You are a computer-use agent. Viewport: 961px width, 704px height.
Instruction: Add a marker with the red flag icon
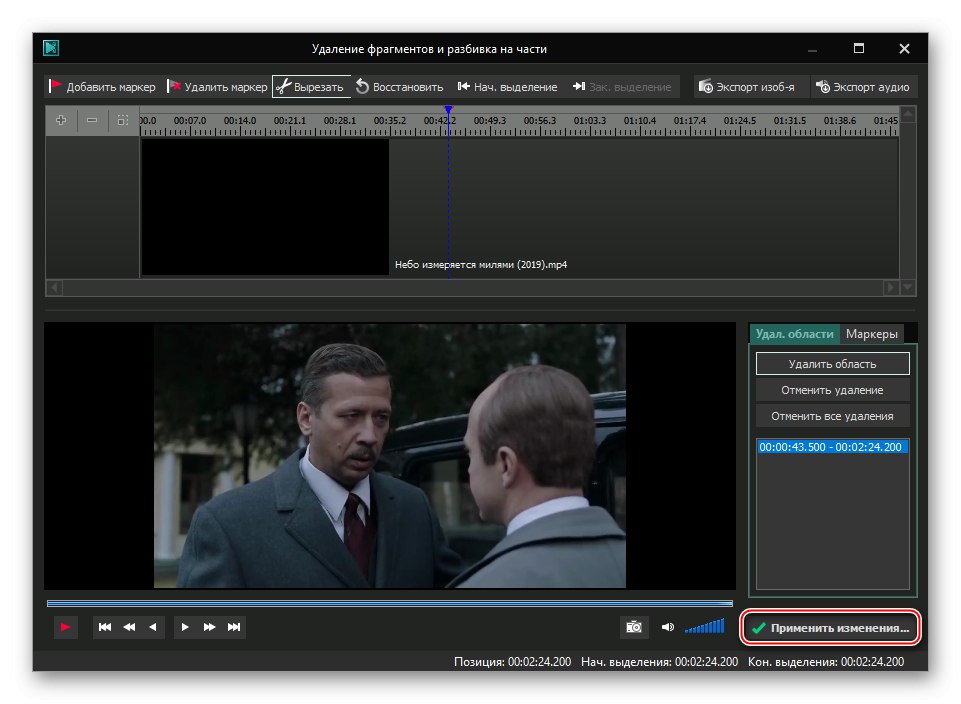click(x=58, y=87)
